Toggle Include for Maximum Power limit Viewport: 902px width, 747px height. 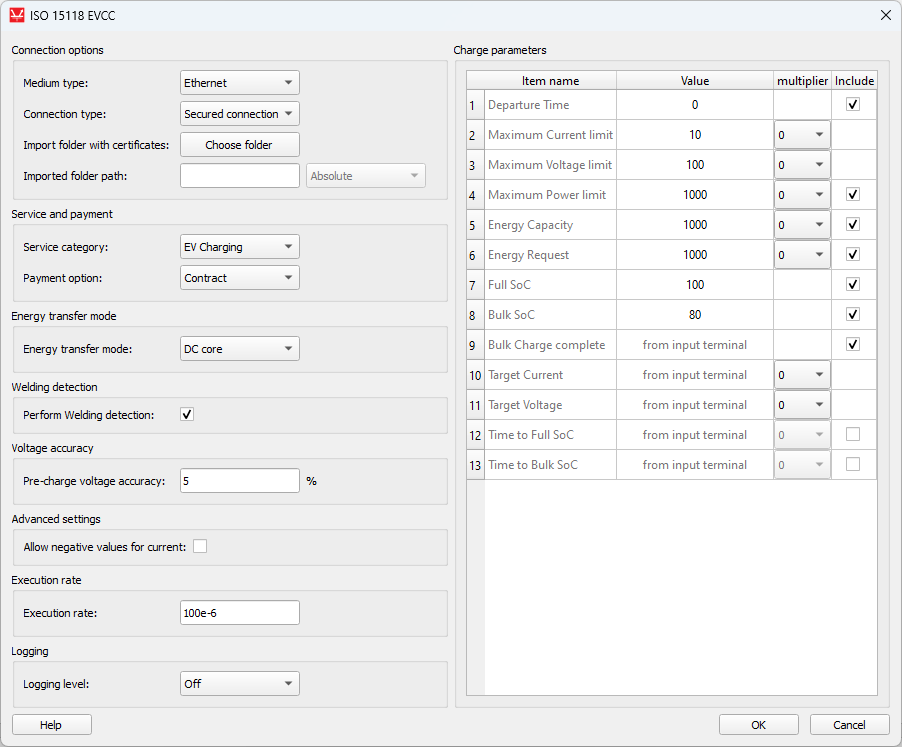tap(853, 194)
